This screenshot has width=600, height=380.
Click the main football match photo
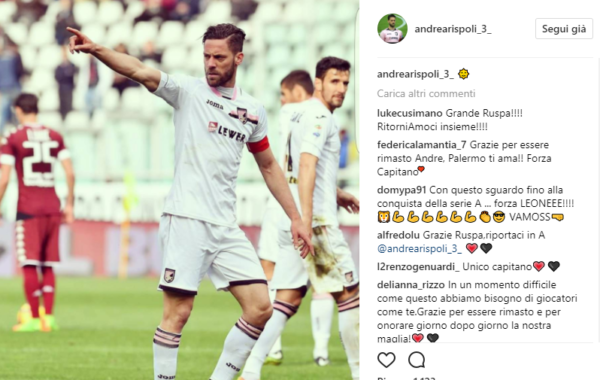(x=179, y=190)
